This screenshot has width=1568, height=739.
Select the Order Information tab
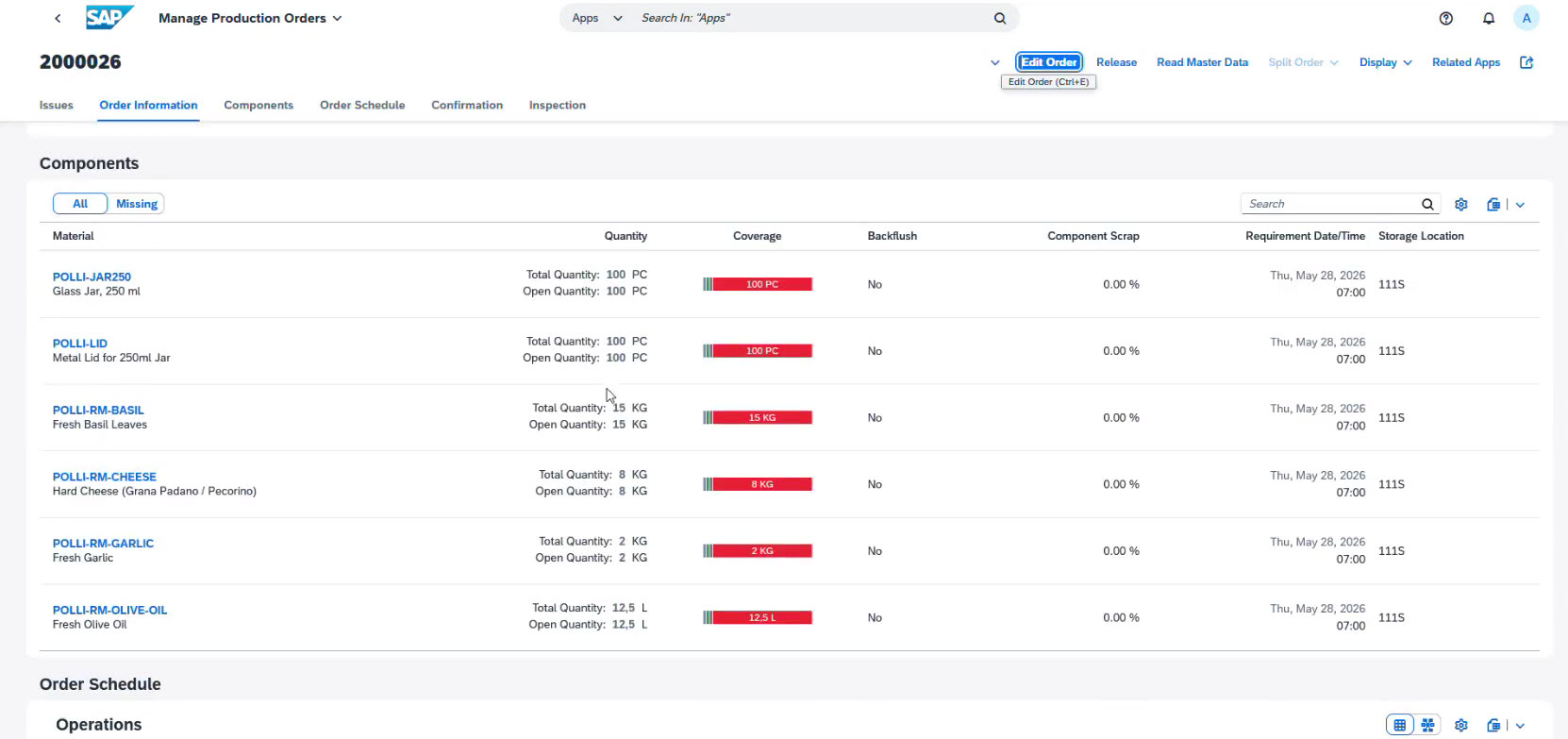(148, 105)
